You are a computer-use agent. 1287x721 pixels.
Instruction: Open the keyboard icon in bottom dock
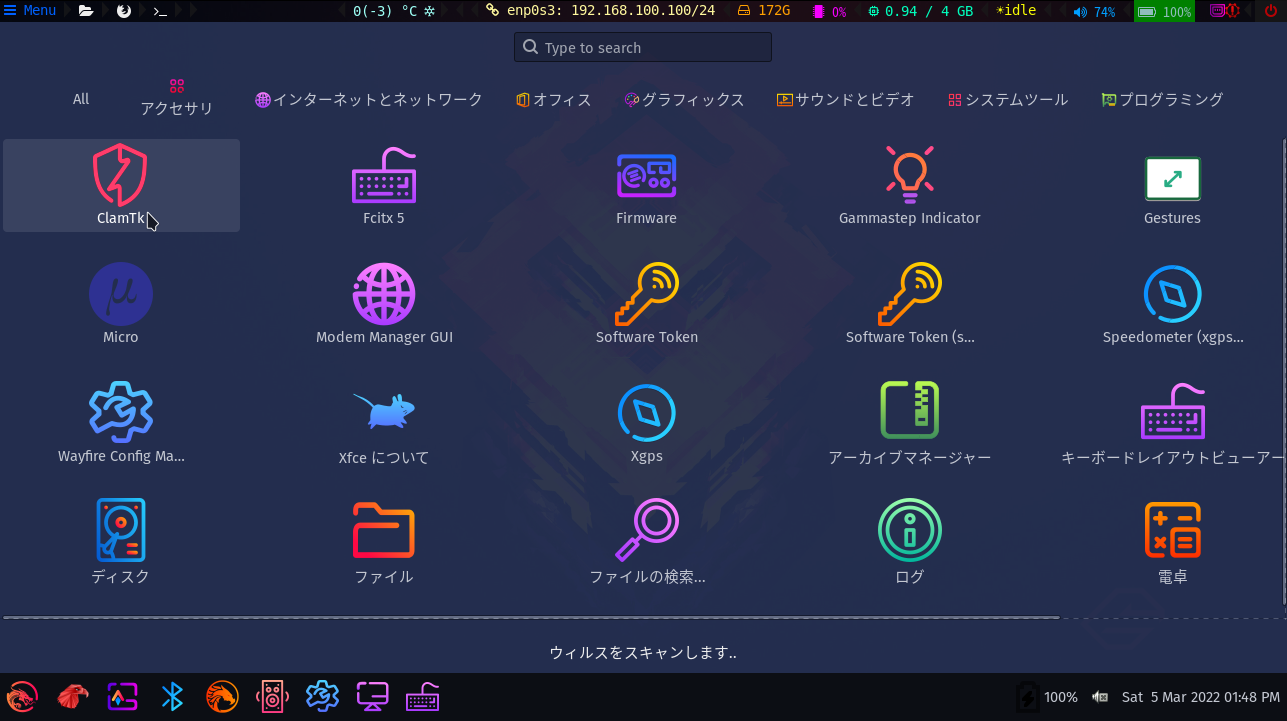pyautogui.click(x=423, y=696)
